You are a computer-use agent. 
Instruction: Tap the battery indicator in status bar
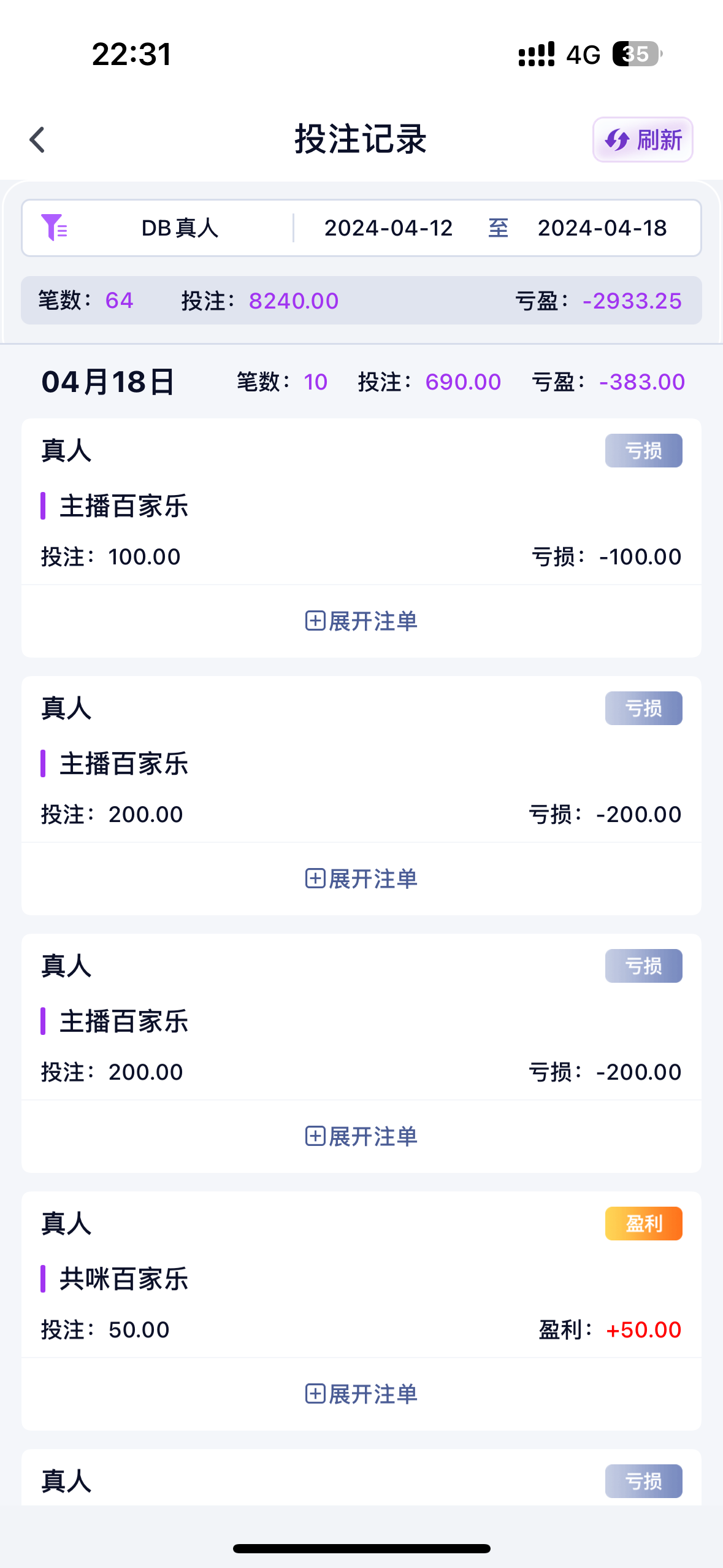[637, 54]
